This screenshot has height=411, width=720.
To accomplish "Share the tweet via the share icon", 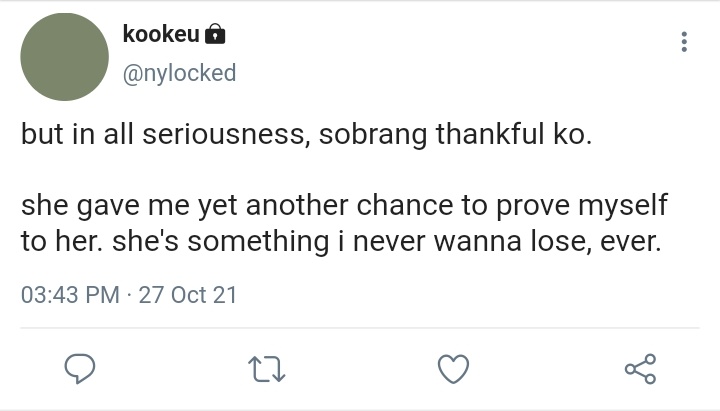I will (x=641, y=369).
